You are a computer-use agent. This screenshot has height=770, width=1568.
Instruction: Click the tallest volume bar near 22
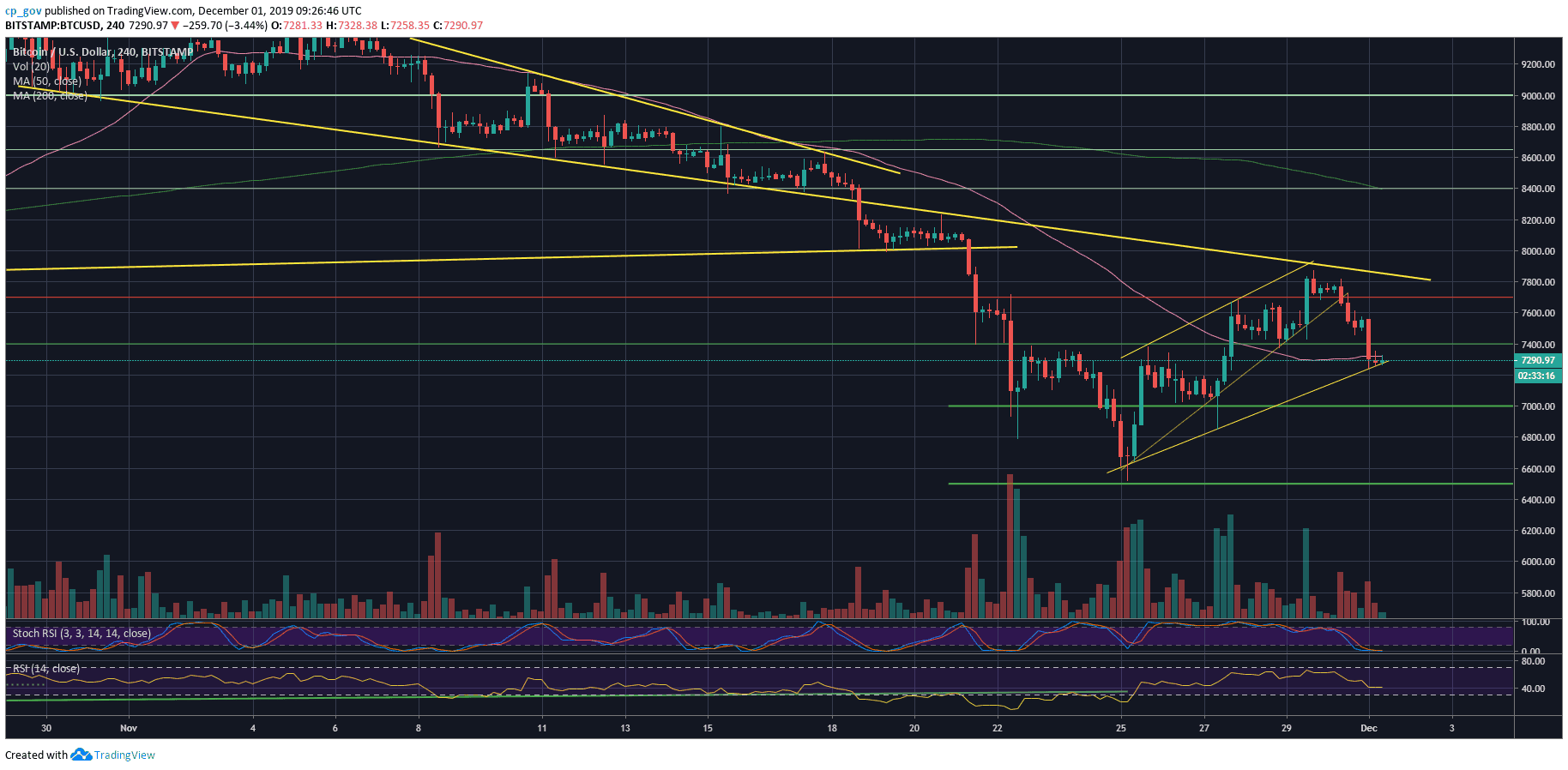coord(1010,546)
